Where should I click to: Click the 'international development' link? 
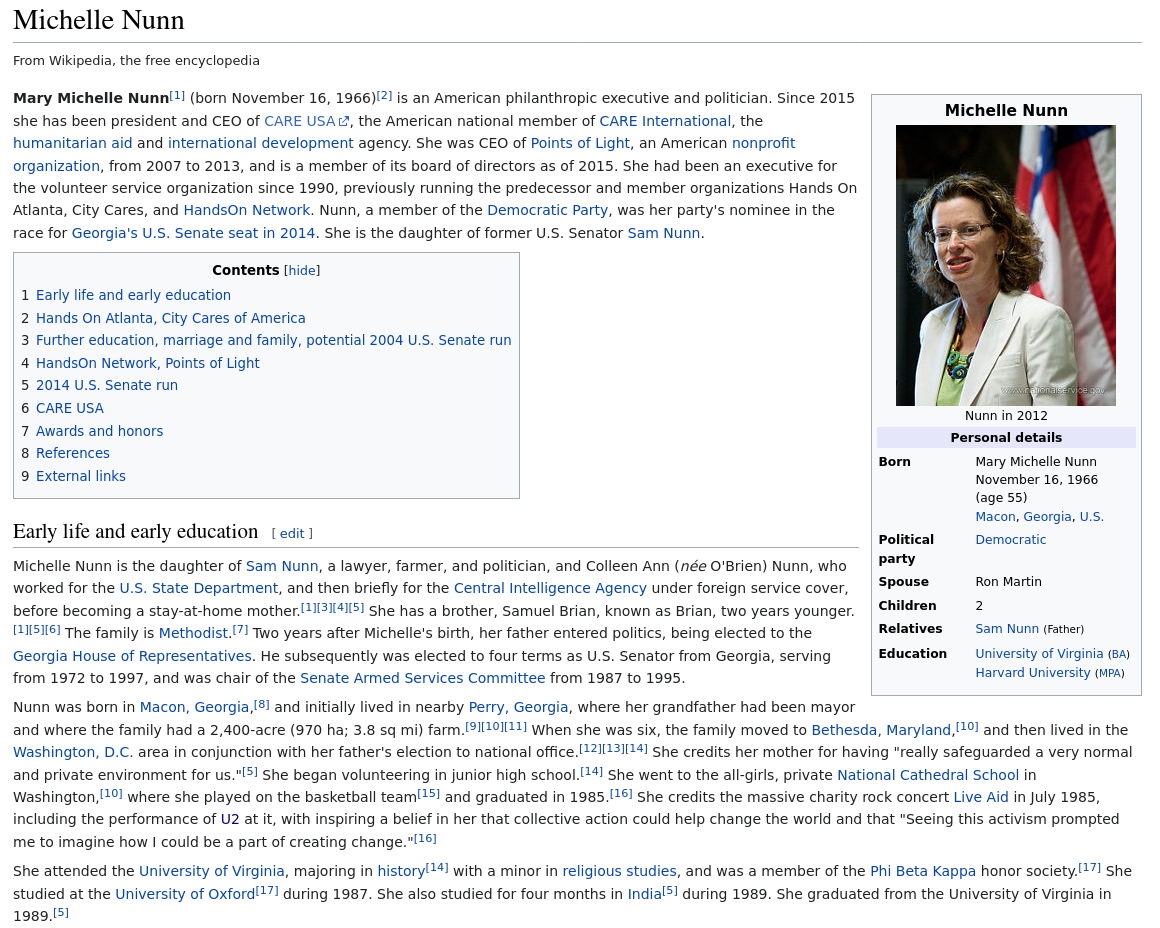(x=260, y=144)
